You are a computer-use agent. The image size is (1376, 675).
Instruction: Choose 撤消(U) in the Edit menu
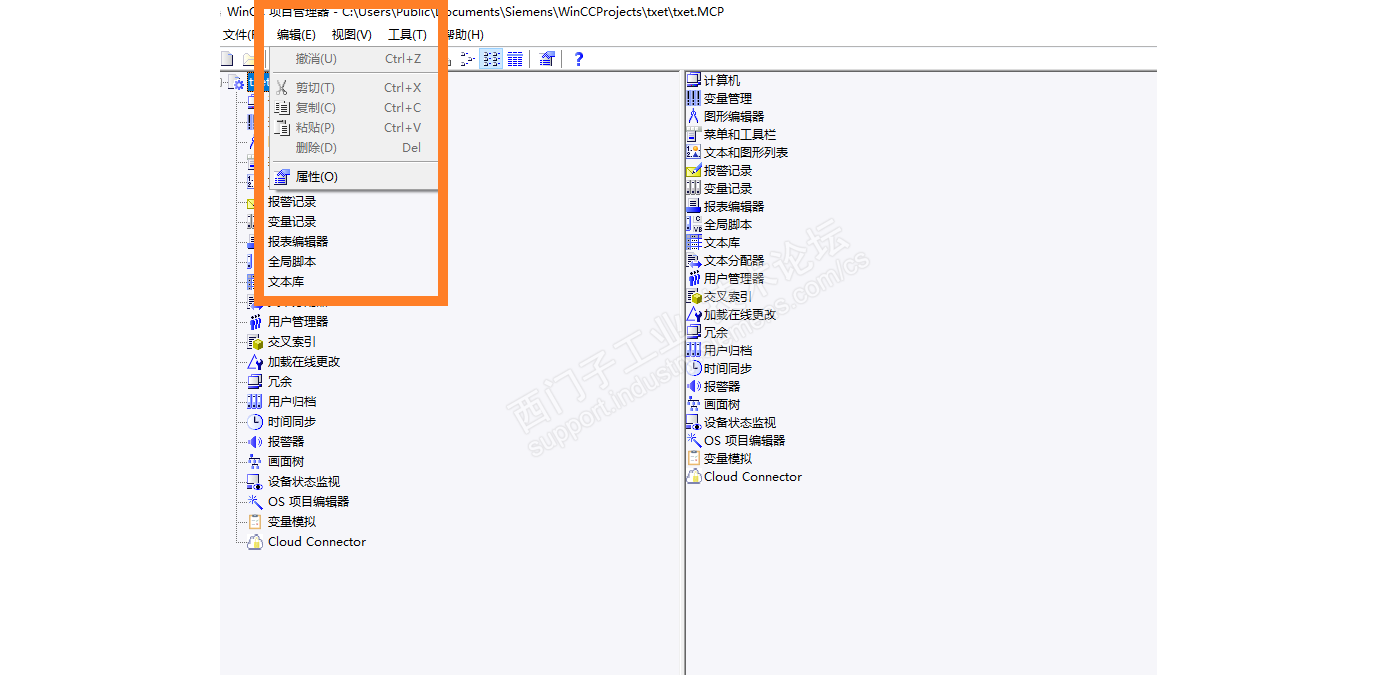tap(354, 59)
